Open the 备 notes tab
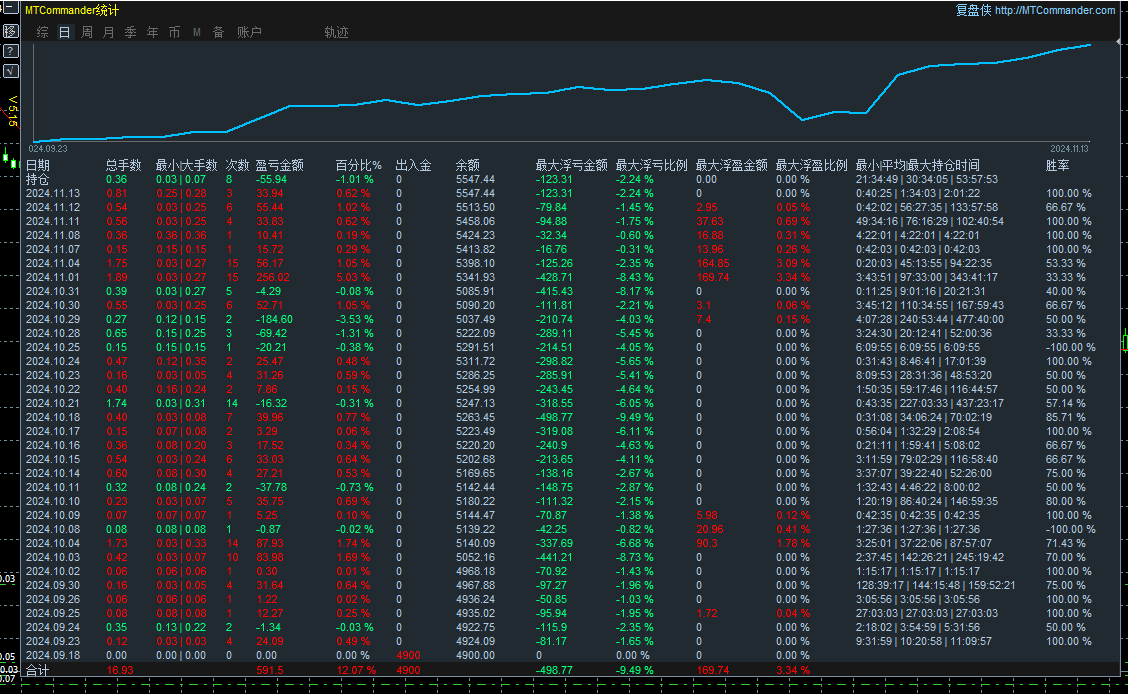Screen dimensions: 1128x694 click(x=218, y=32)
